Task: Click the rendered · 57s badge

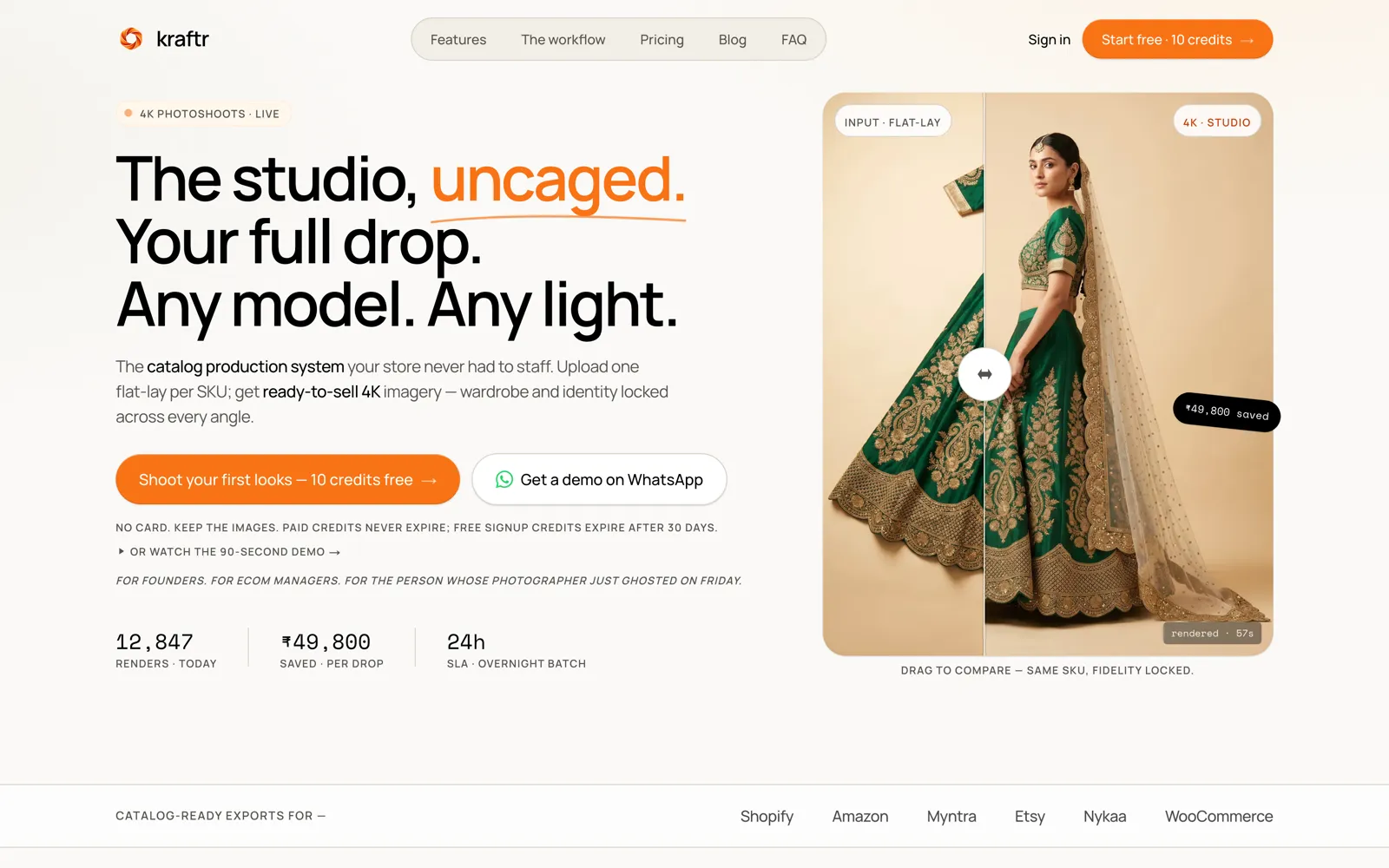Action: point(1212,634)
